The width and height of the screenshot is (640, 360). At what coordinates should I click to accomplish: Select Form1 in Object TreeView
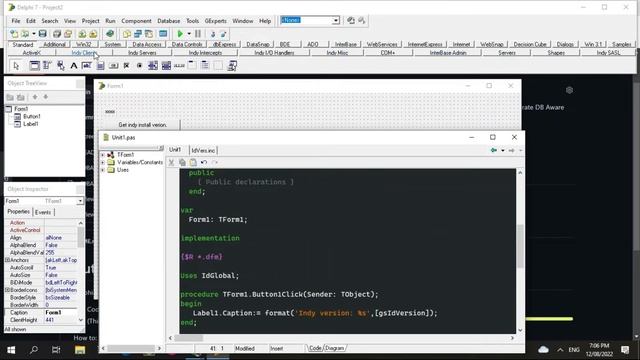pyautogui.click(x=21, y=109)
